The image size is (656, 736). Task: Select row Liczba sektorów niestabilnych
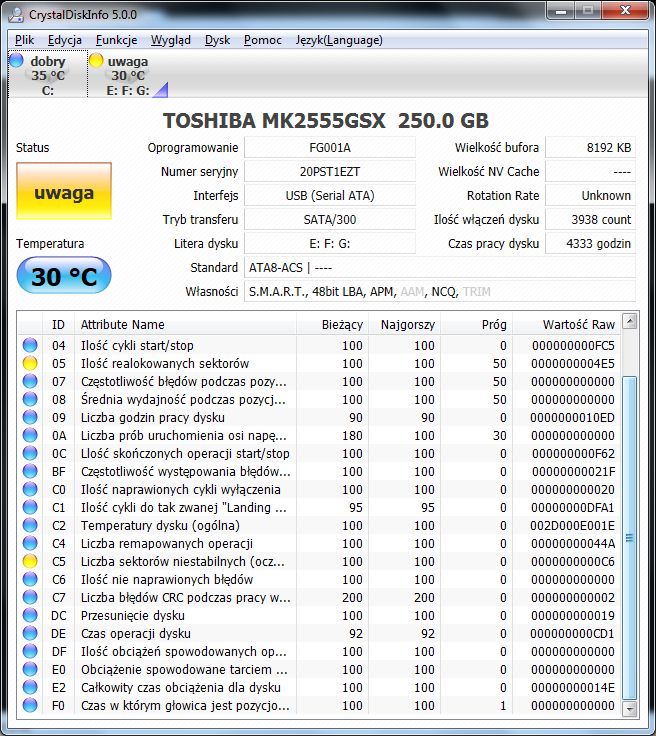point(319,561)
